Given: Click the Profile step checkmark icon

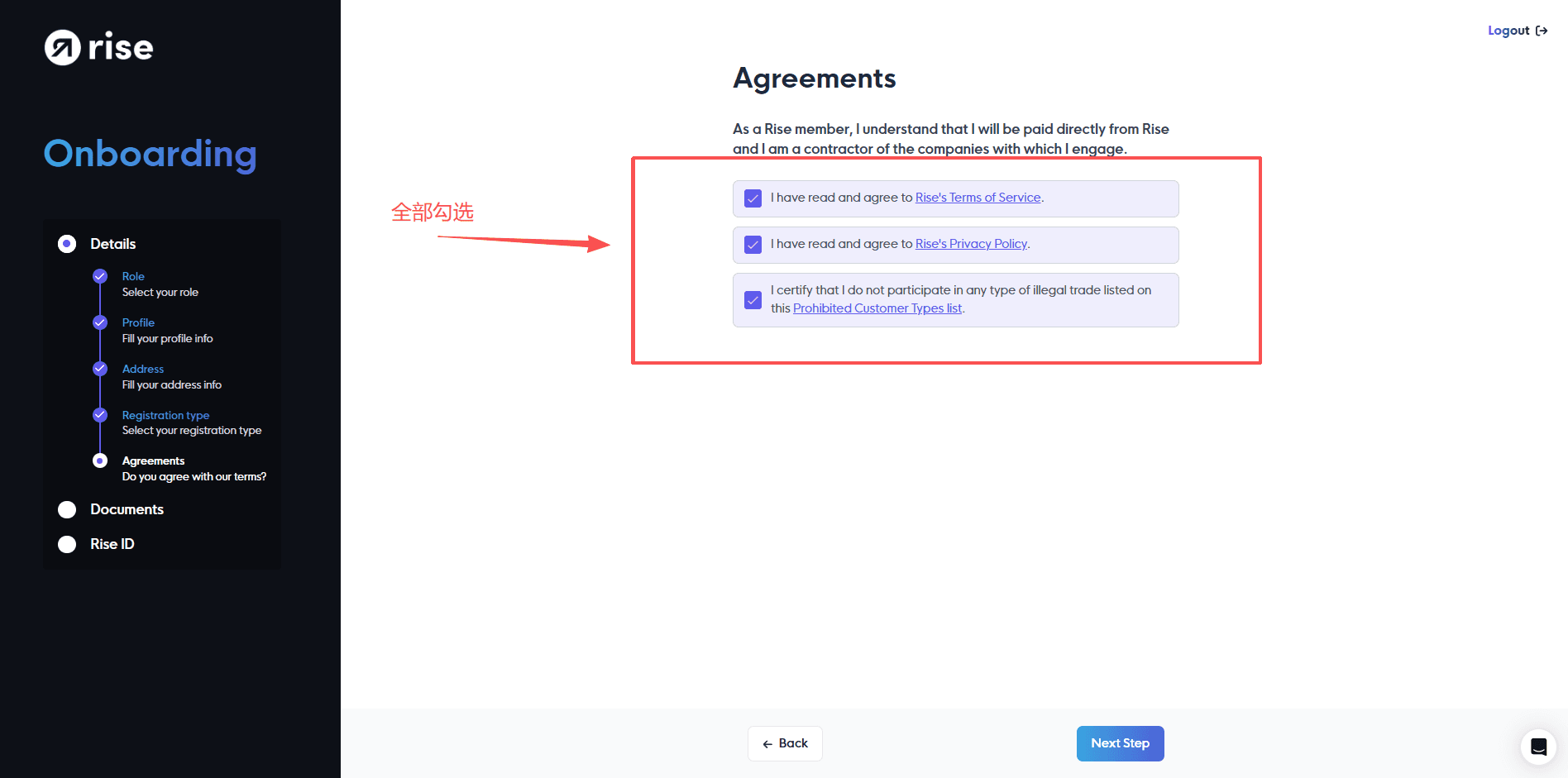Looking at the screenshot, I should coord(100,322).
